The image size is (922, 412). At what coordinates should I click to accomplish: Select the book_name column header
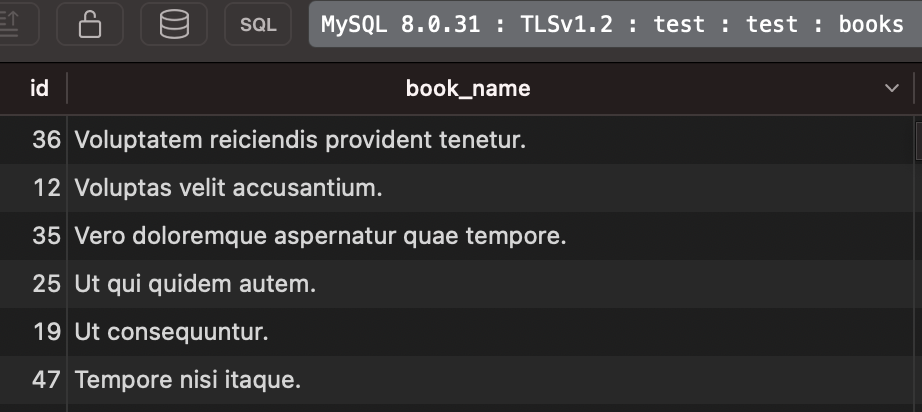468,88
